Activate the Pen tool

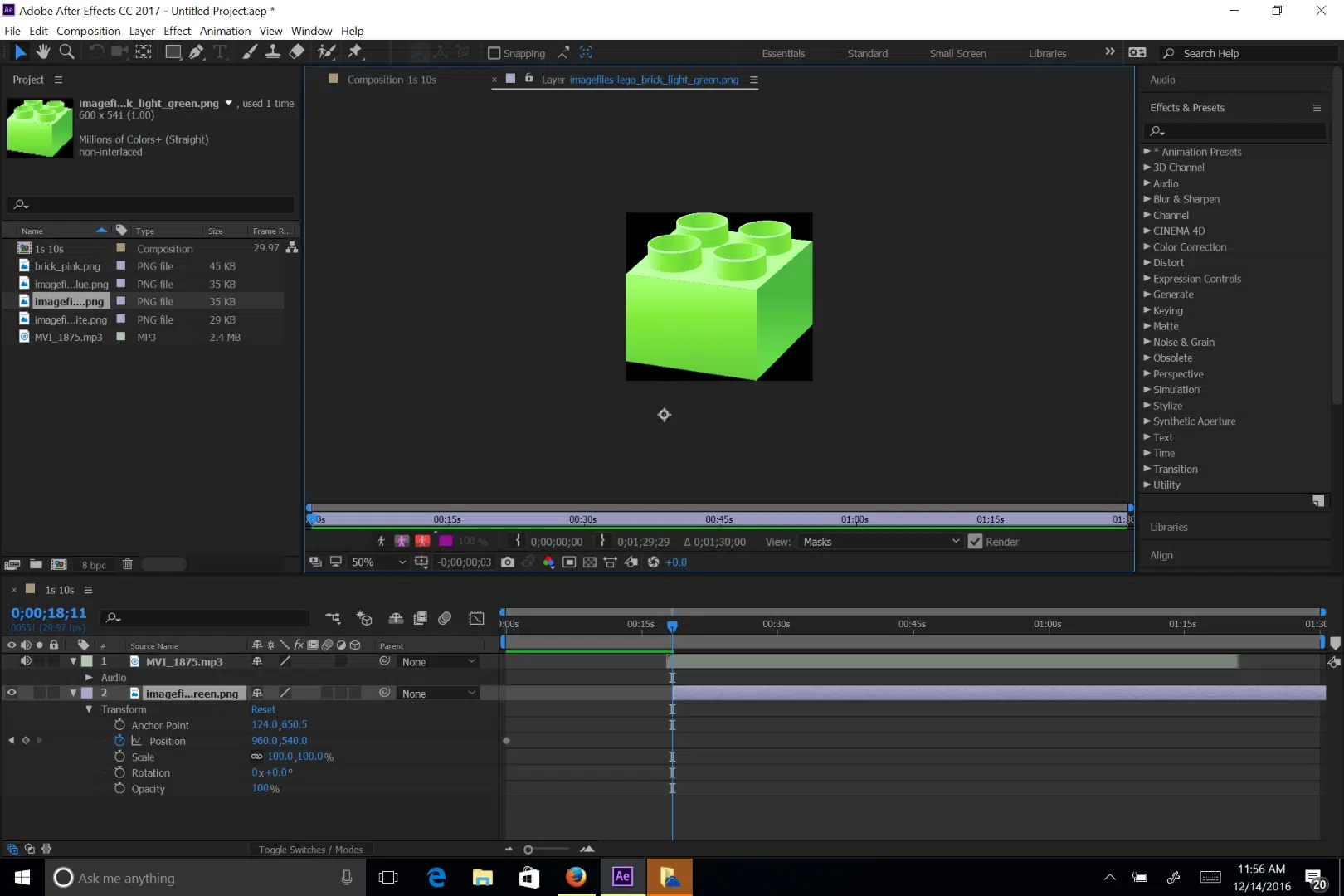[x=197, y=51]
